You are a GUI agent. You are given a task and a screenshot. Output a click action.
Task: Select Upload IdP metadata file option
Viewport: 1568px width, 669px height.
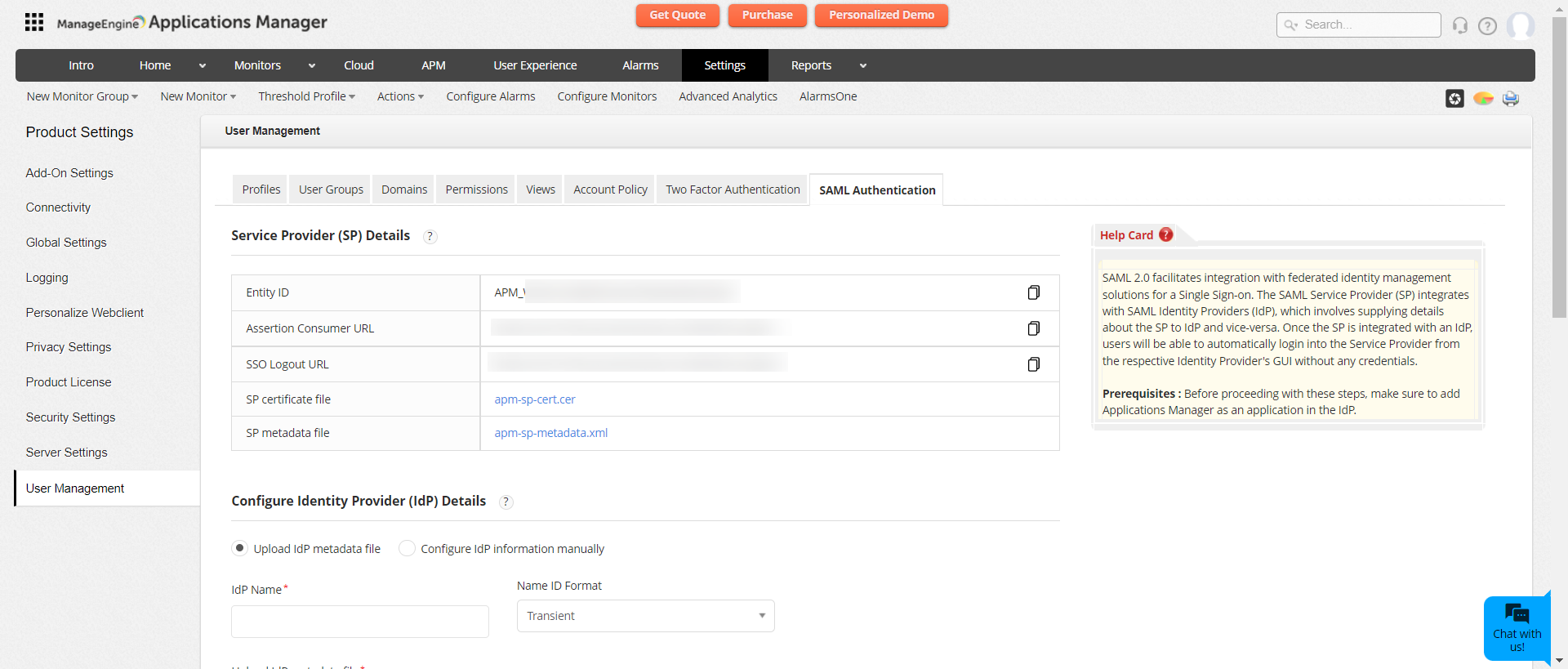pos(239,548)
